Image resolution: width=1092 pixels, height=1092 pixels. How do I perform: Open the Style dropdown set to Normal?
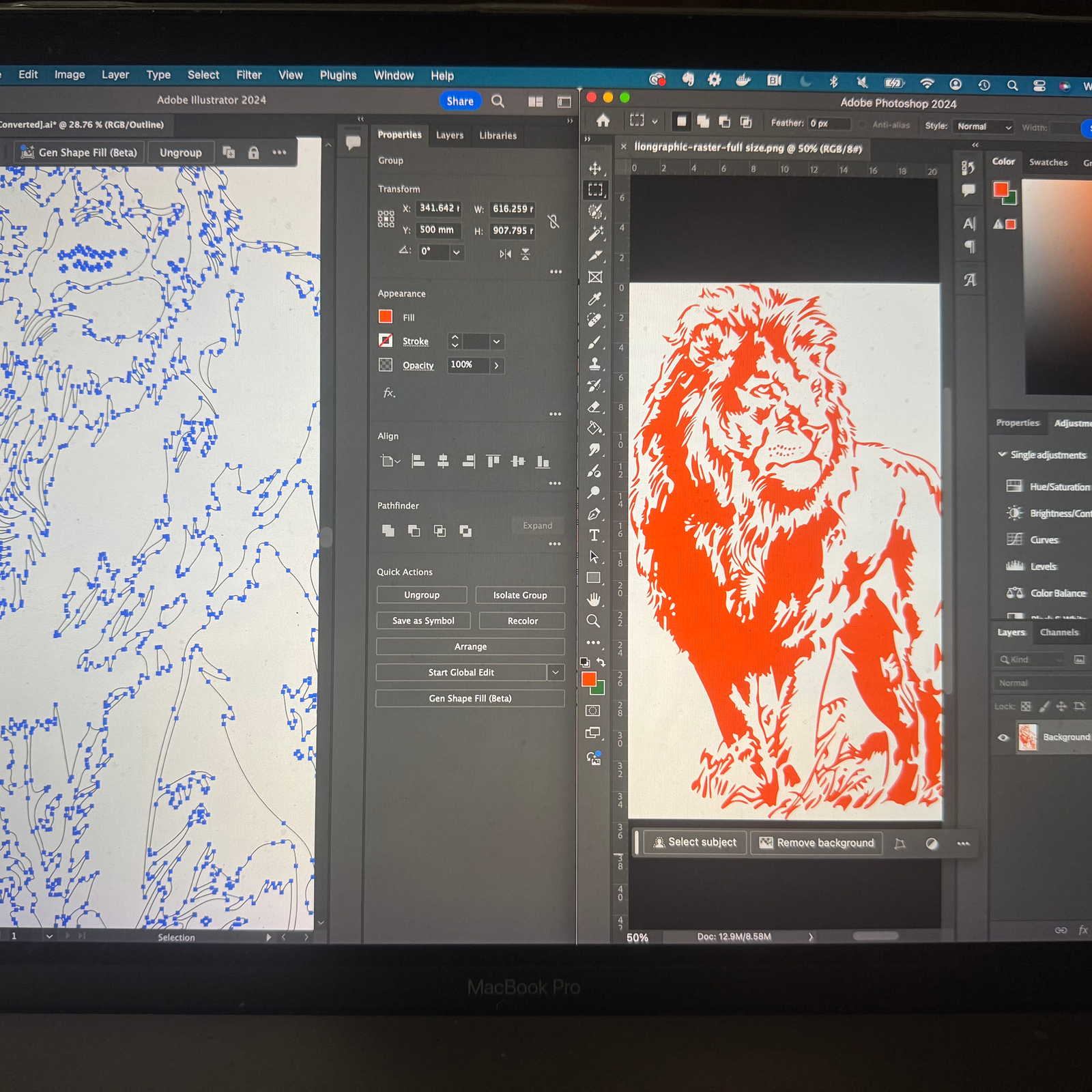coord(983,126)
